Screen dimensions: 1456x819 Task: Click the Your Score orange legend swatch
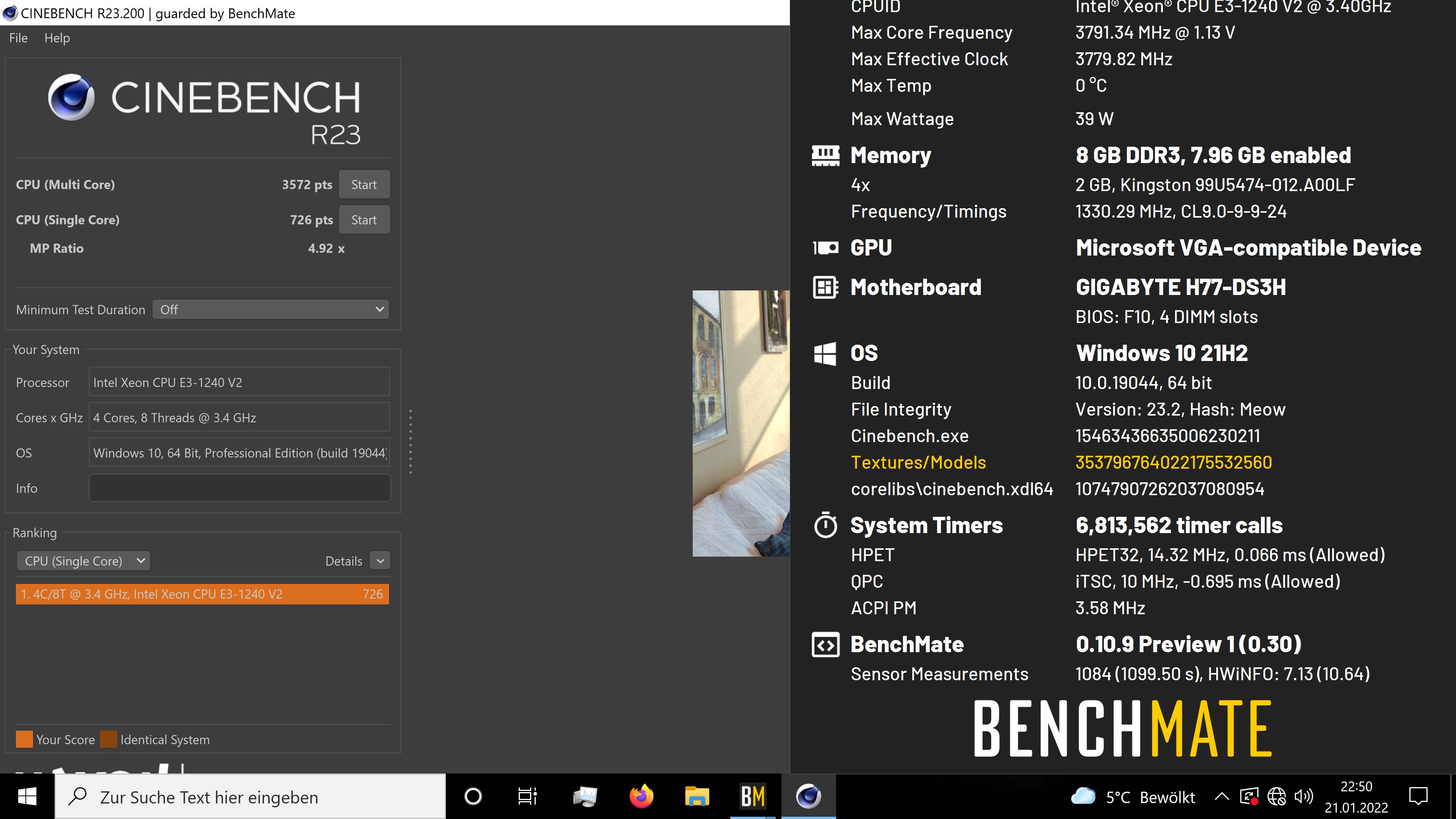(24, 739)
